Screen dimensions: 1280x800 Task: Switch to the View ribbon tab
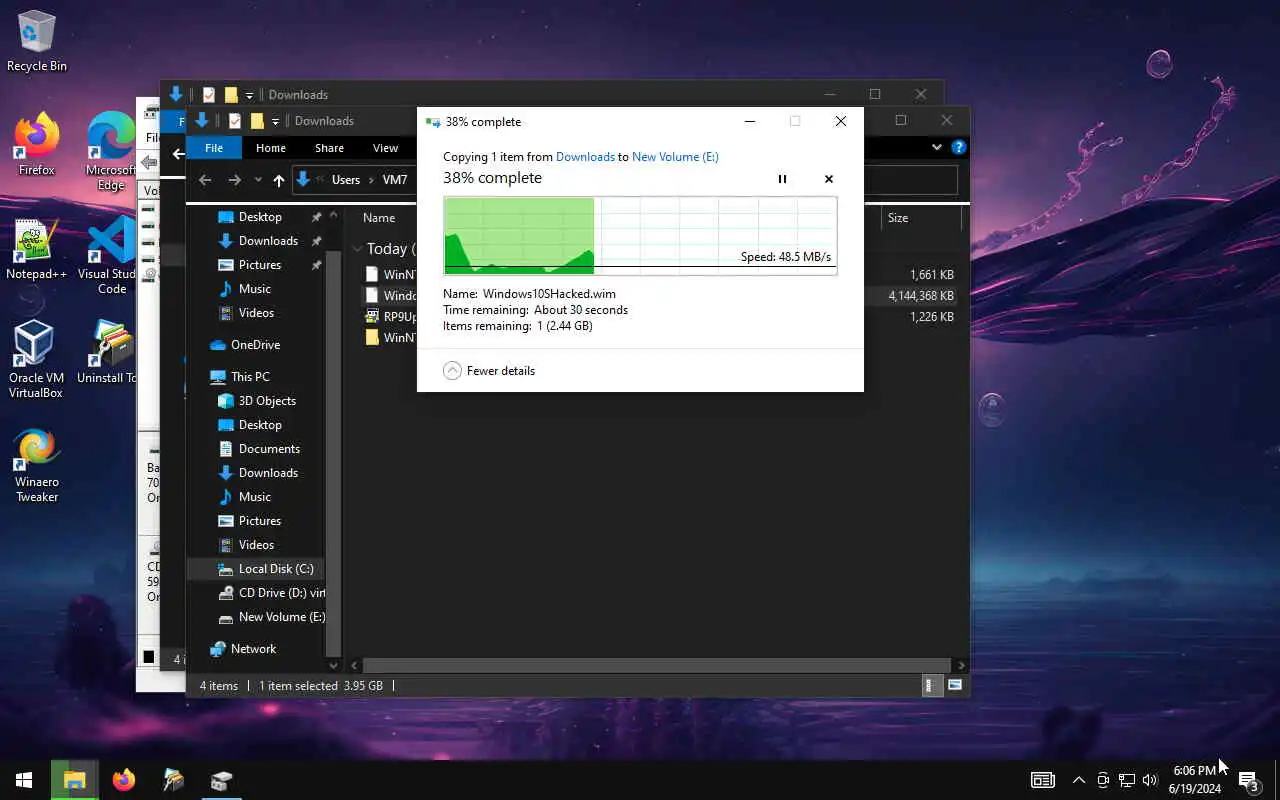pyautogui.click(x=385, y=148)
